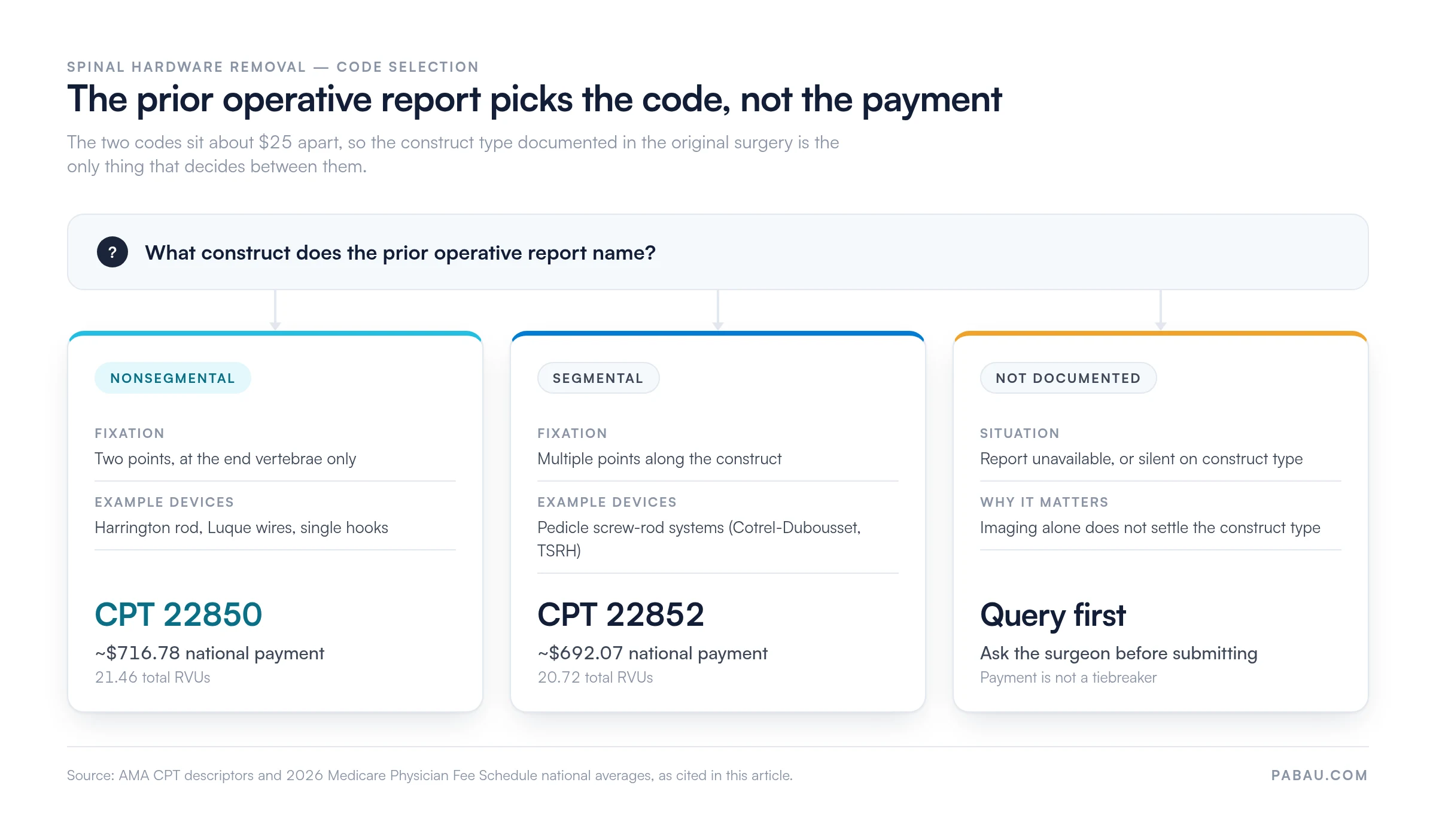Click the main headline about prior operative report
The width and height of the screenshot is (1436, 840).
pyautogui.click(x=534, y=99)
